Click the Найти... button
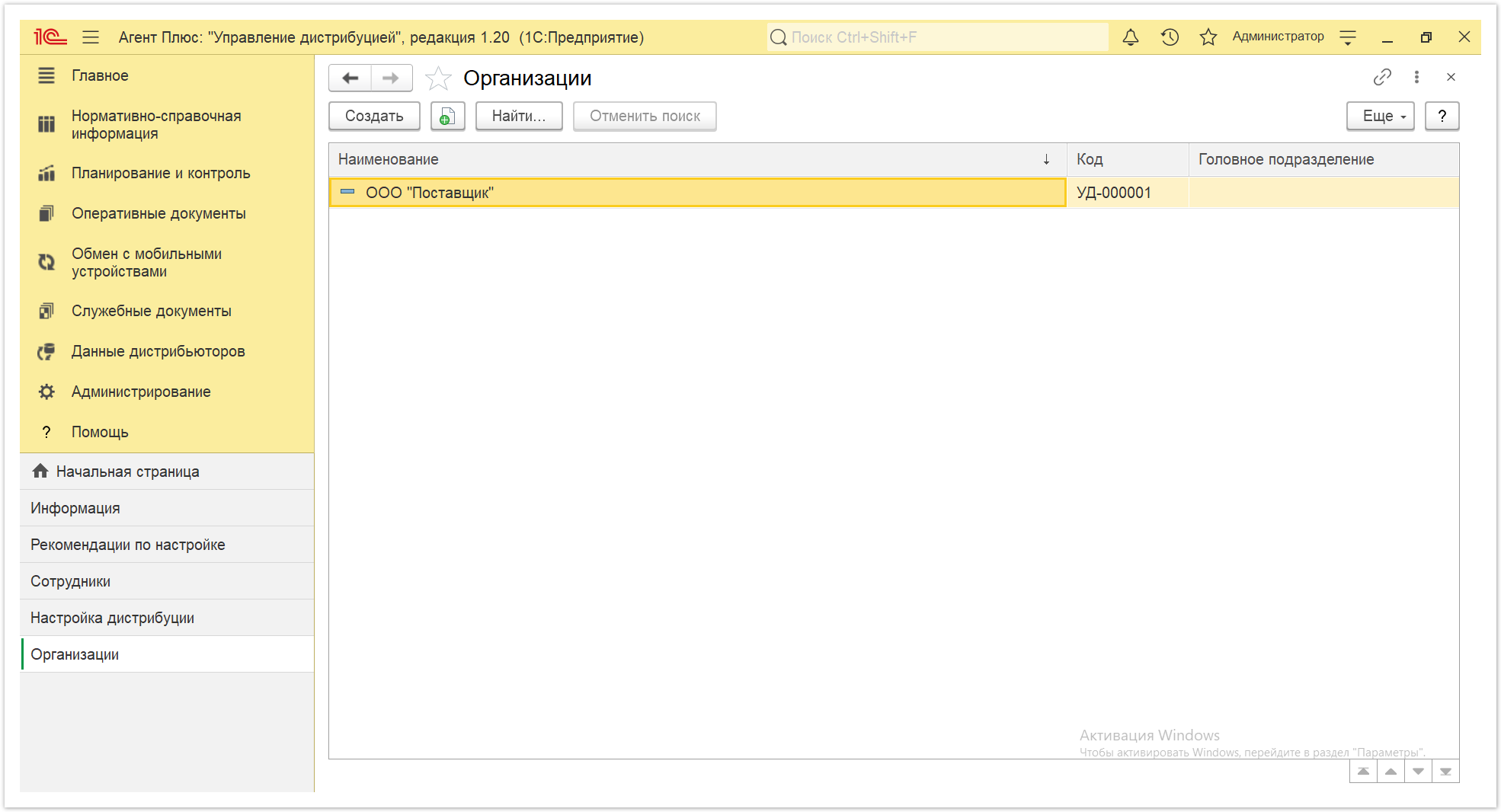Screen dimensions: 1501x812 tap(519, 116)
